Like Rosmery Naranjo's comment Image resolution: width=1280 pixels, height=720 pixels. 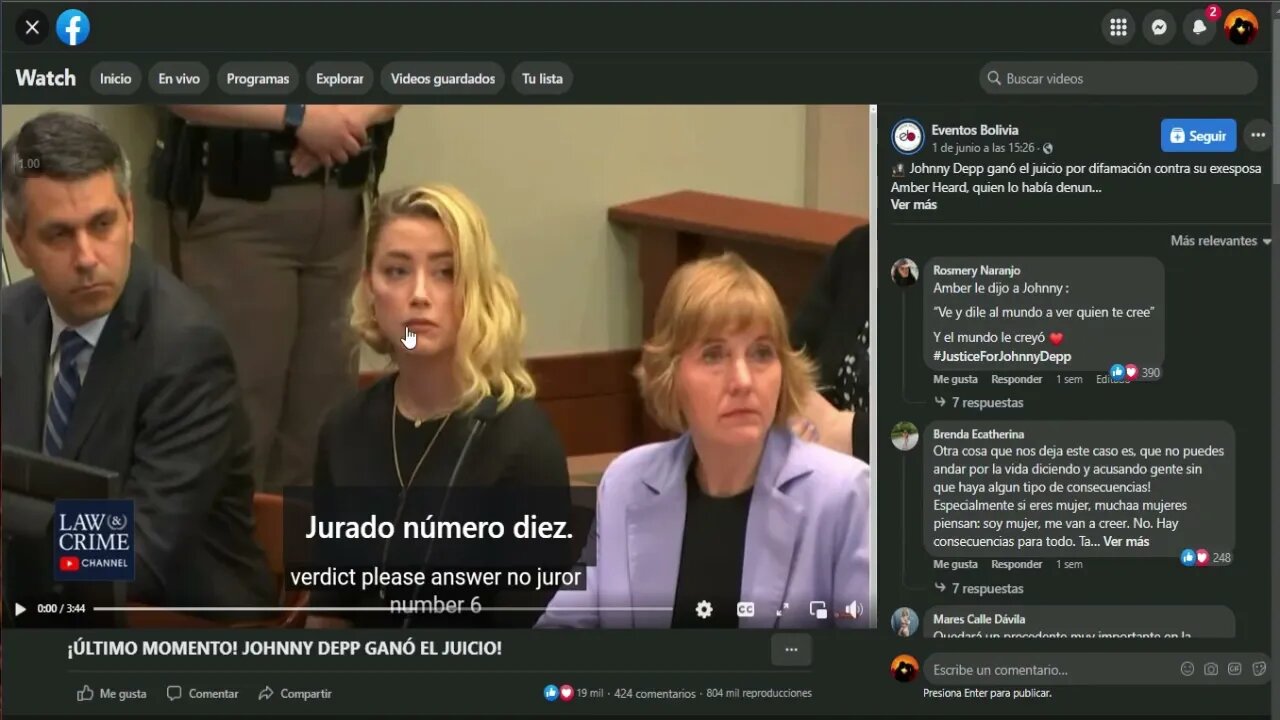coord(955,379)
